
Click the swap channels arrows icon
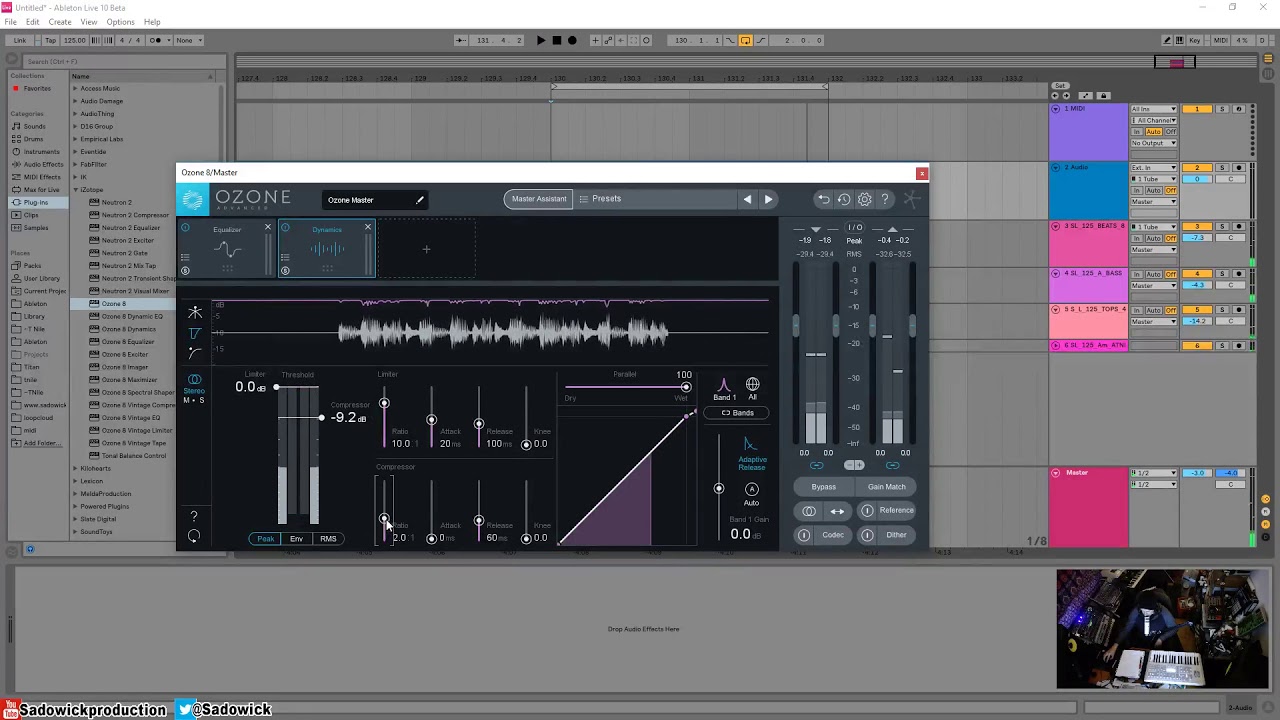click(837, 511)
